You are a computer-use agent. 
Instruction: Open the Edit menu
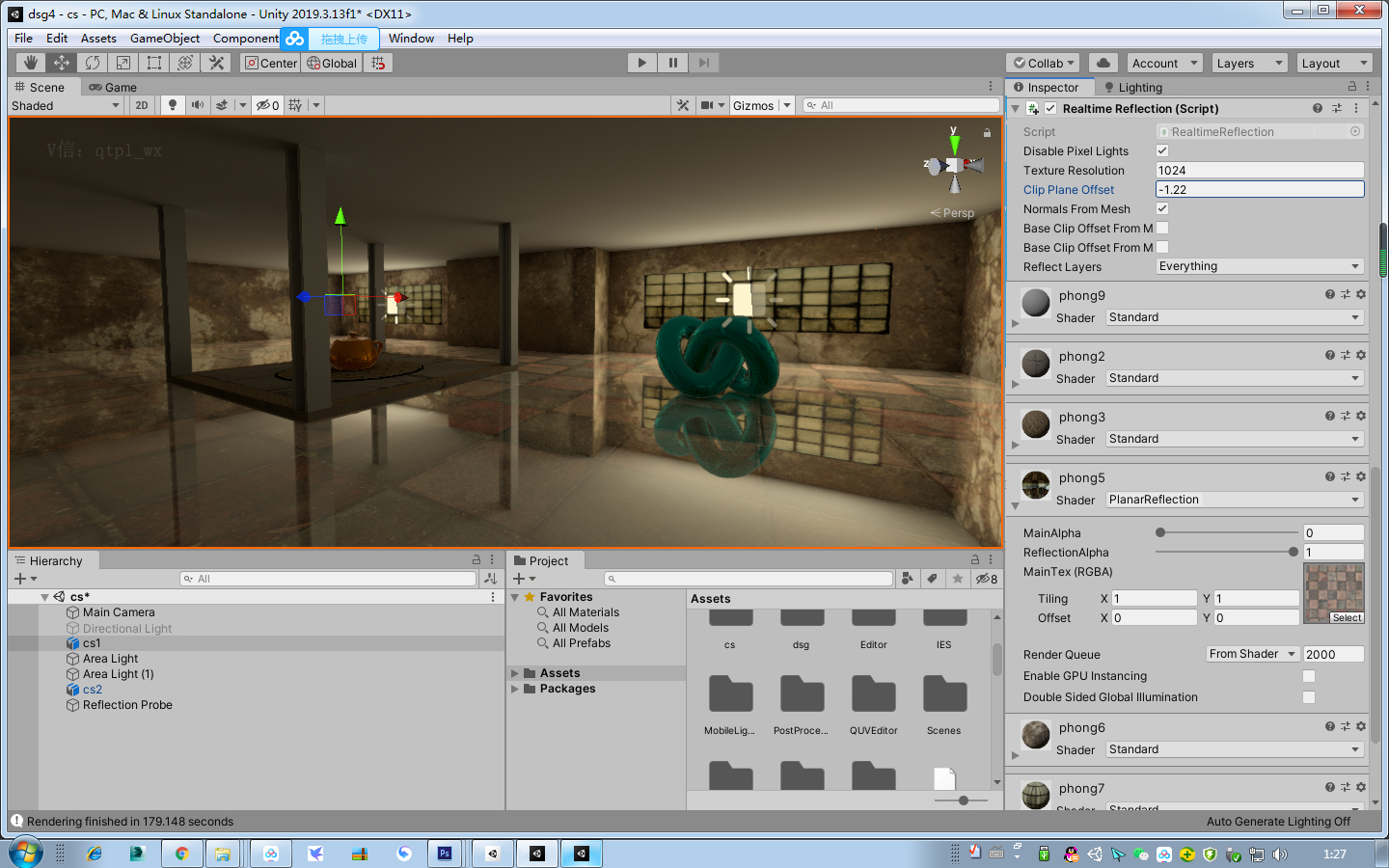[57, 39]
